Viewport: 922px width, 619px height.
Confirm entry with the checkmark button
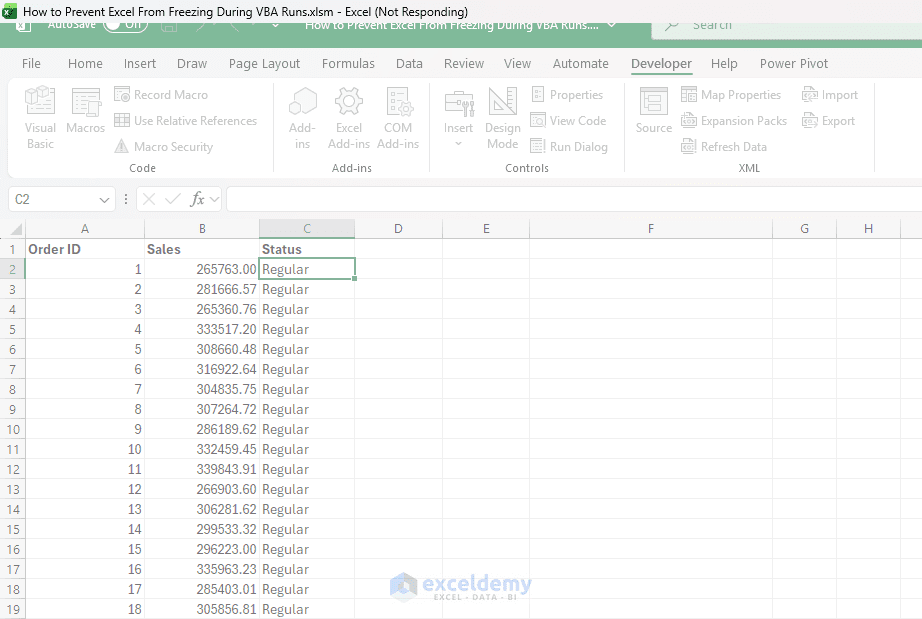tap(172, 199)
